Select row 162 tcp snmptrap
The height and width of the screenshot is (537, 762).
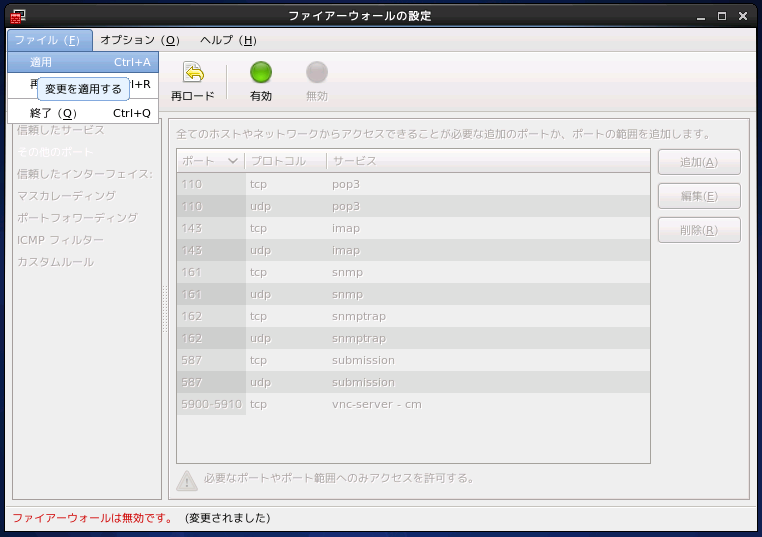[x=414, y=316]
